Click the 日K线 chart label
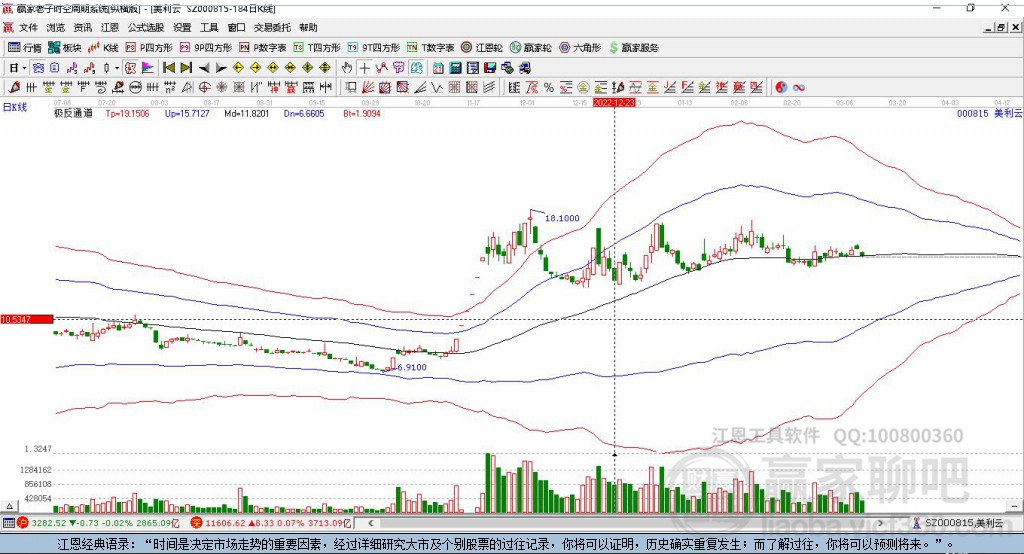This screenshot has height=554, width=1024. click(15, 107)
